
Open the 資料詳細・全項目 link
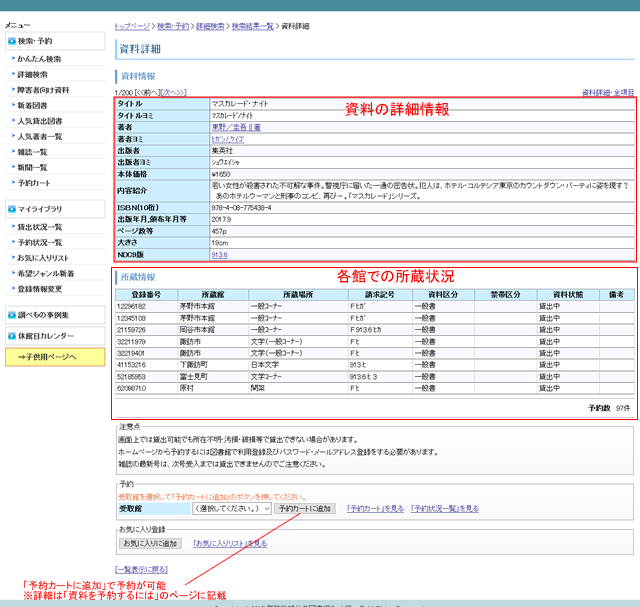tap(608, 93)
